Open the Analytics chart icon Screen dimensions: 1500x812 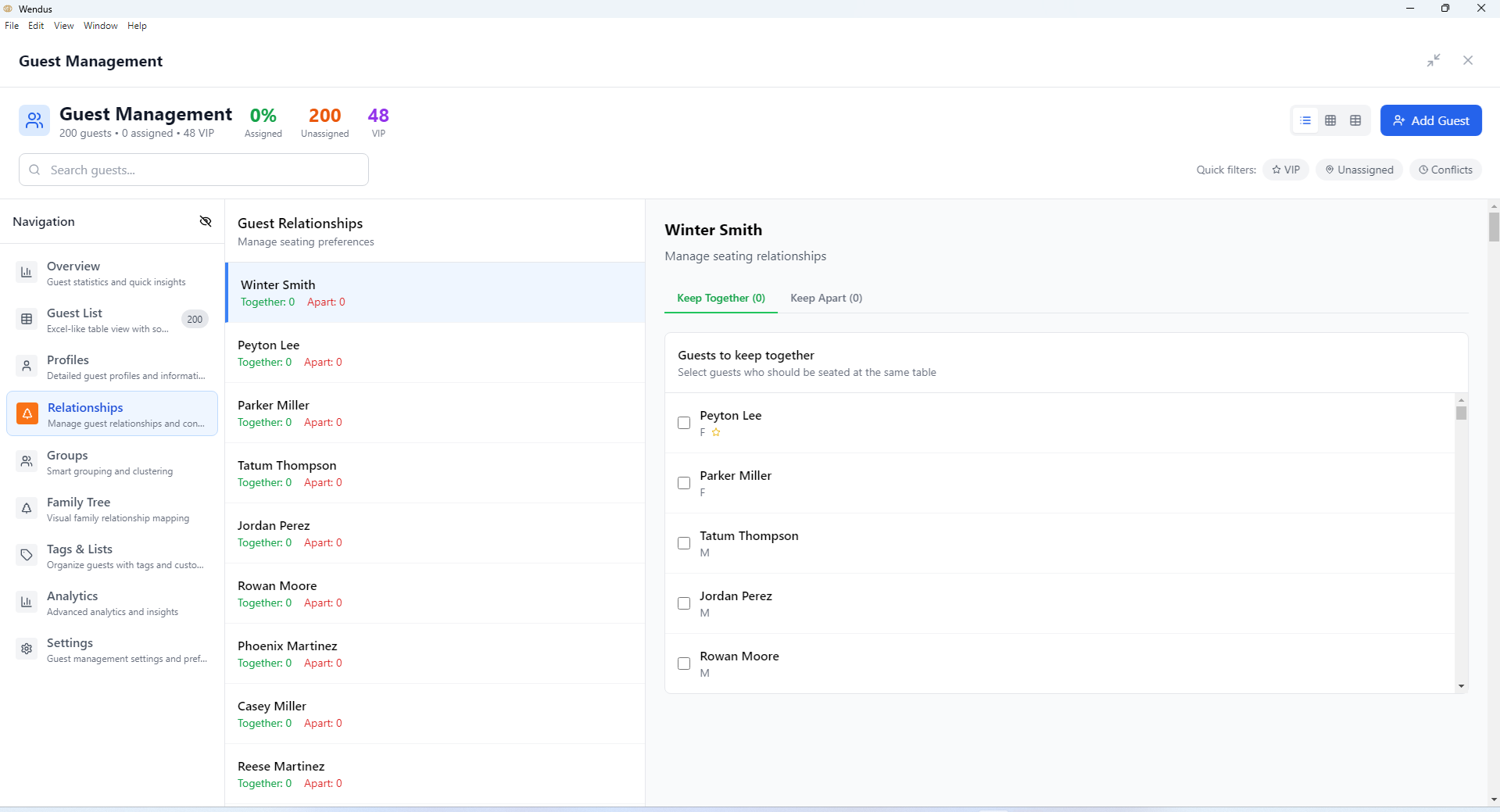click(x=27, y=602)
